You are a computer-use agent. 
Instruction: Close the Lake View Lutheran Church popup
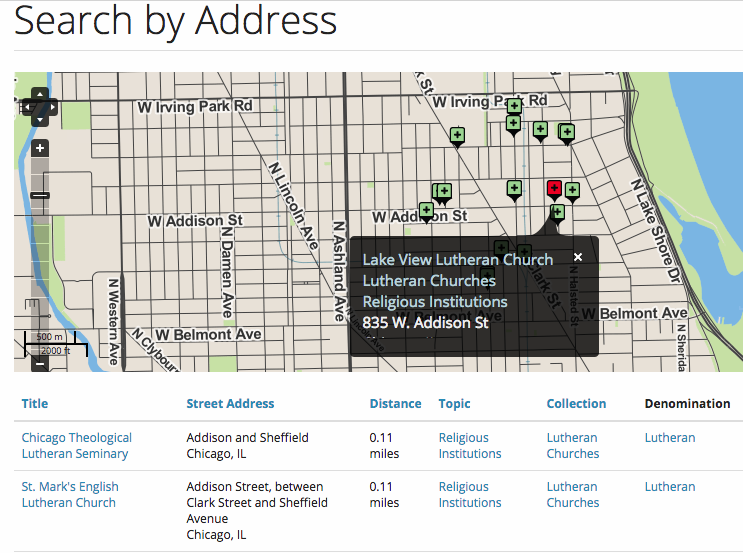pos(578,257)
